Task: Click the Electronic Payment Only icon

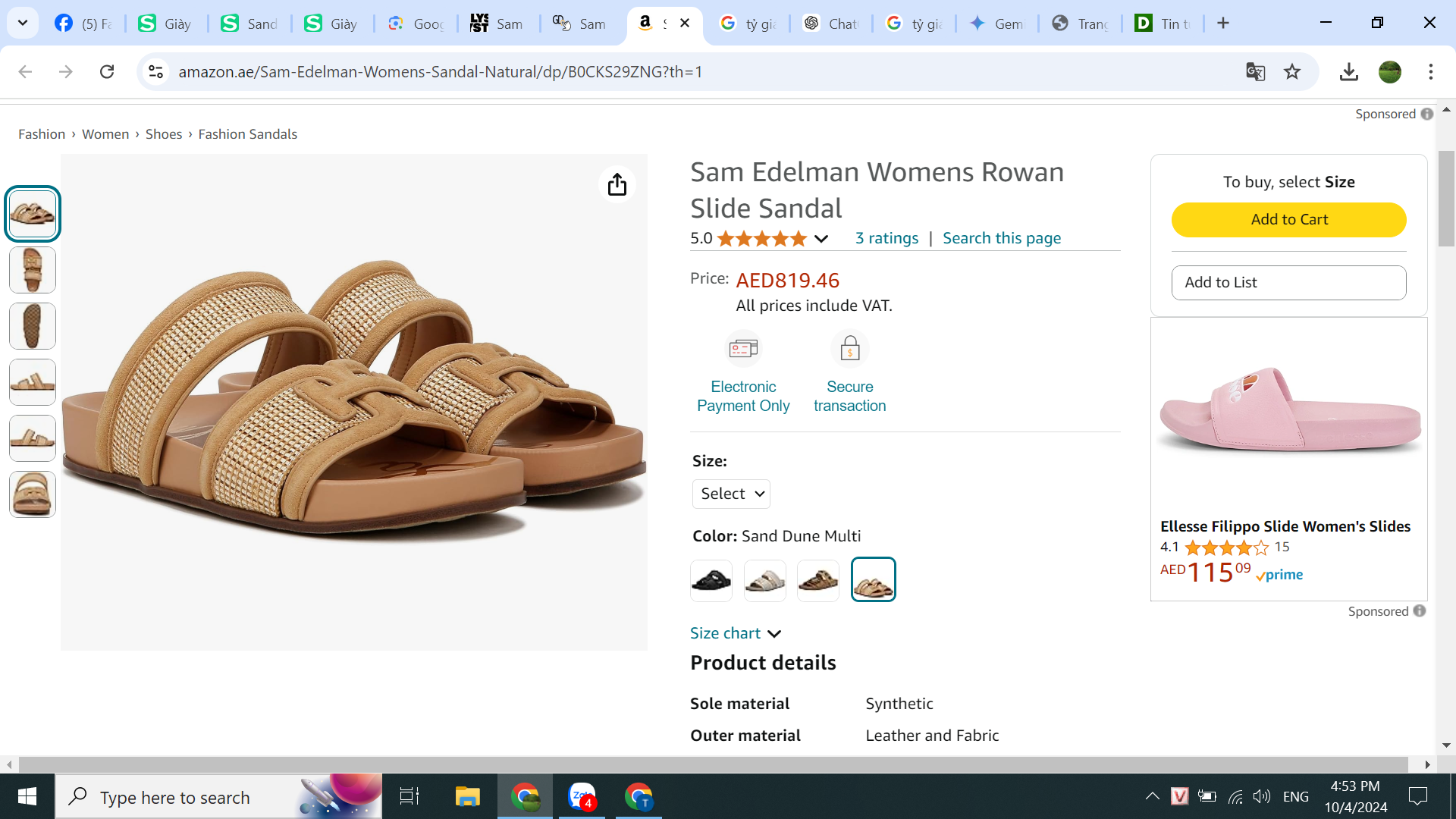Action: coord(743,349)
